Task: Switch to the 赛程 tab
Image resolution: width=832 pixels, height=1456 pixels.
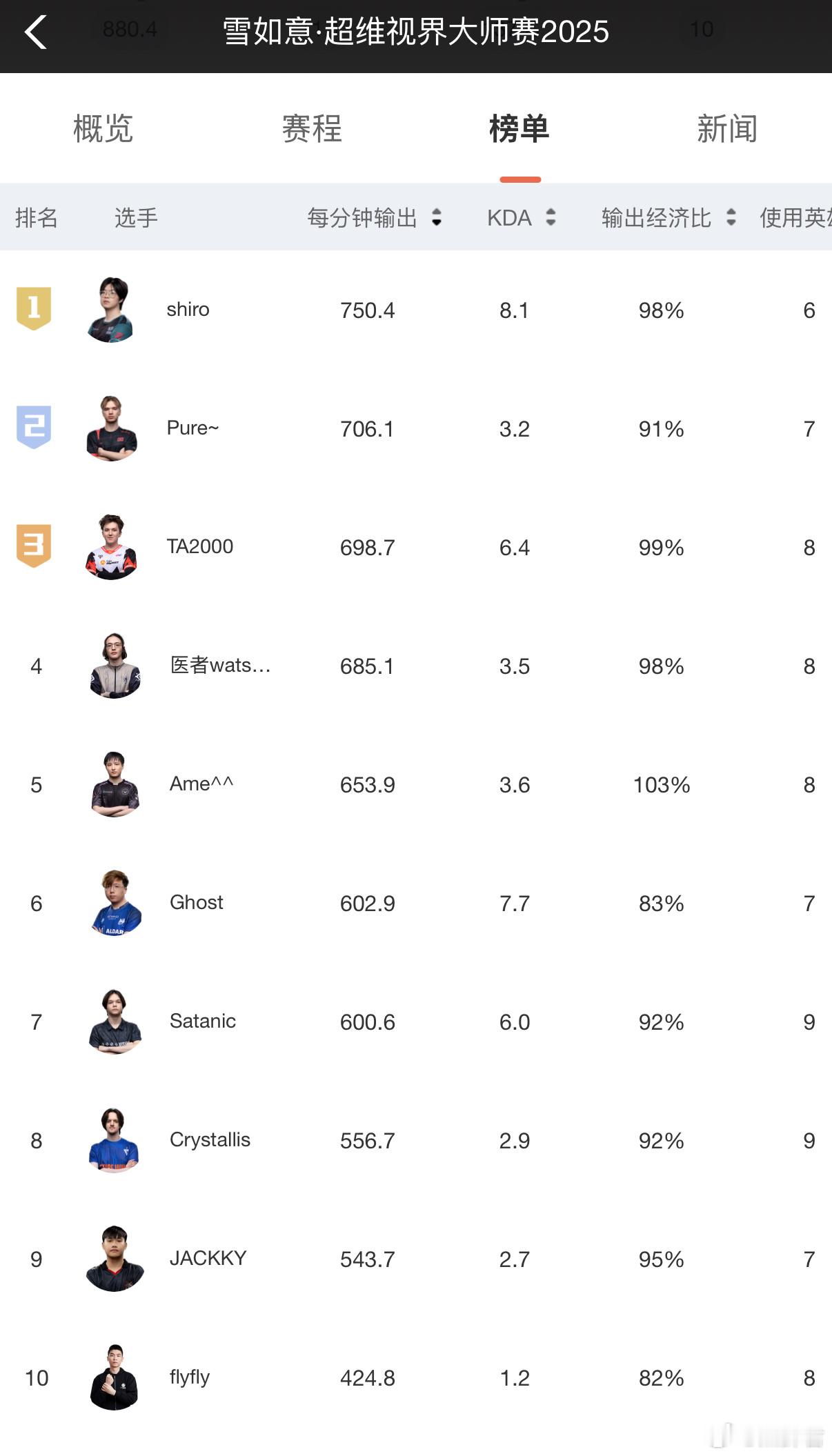Action: (x=312, y=129)
